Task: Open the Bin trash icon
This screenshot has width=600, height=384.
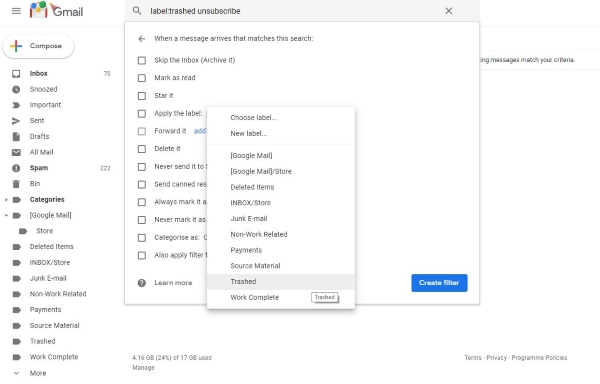Action: point(16,184)
